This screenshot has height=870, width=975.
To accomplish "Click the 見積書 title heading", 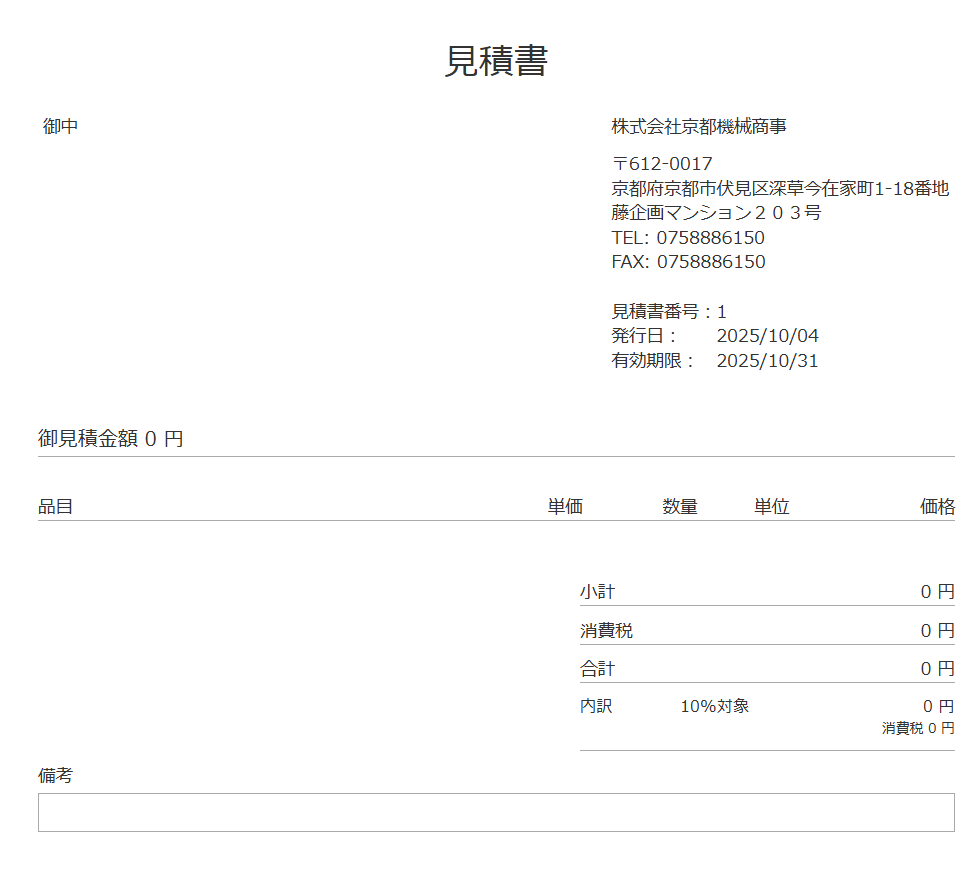I will click(x=496, y=62).
